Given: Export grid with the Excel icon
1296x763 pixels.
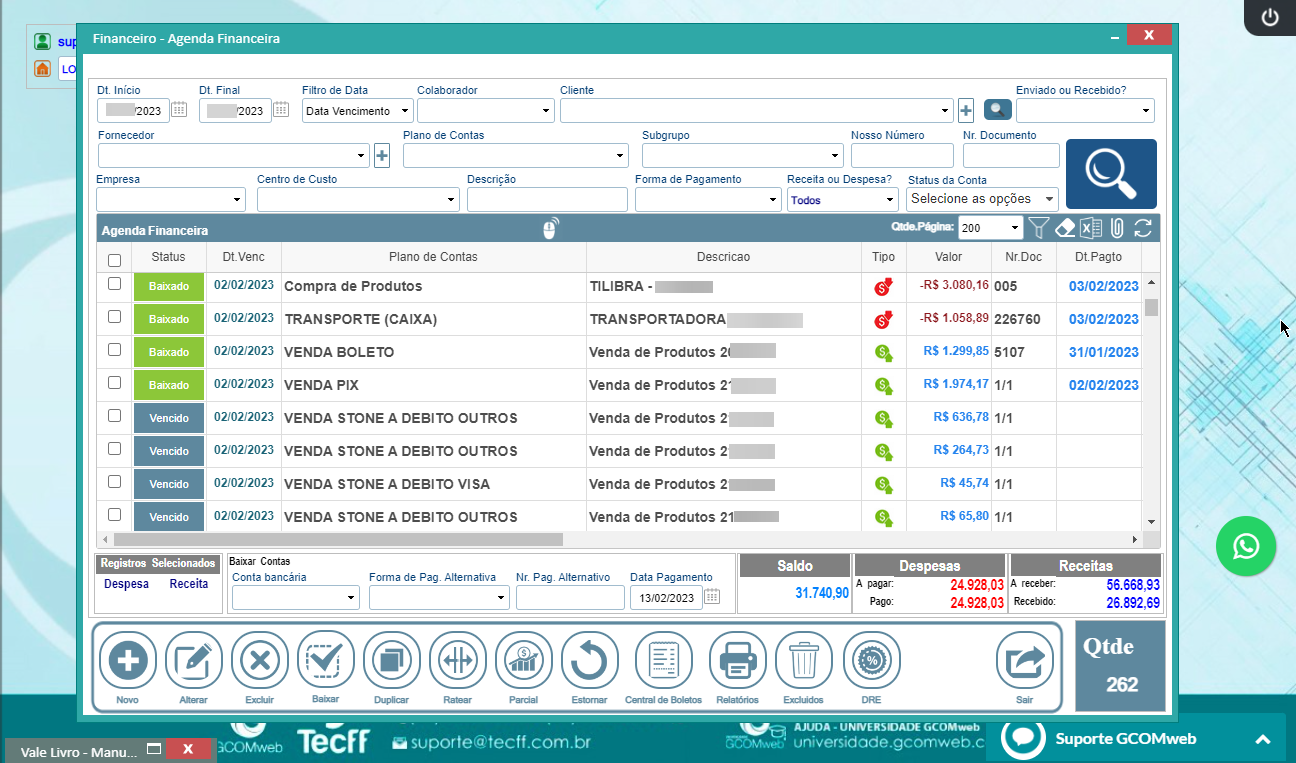Looking at the screenshot, I should click(1091, 228).
